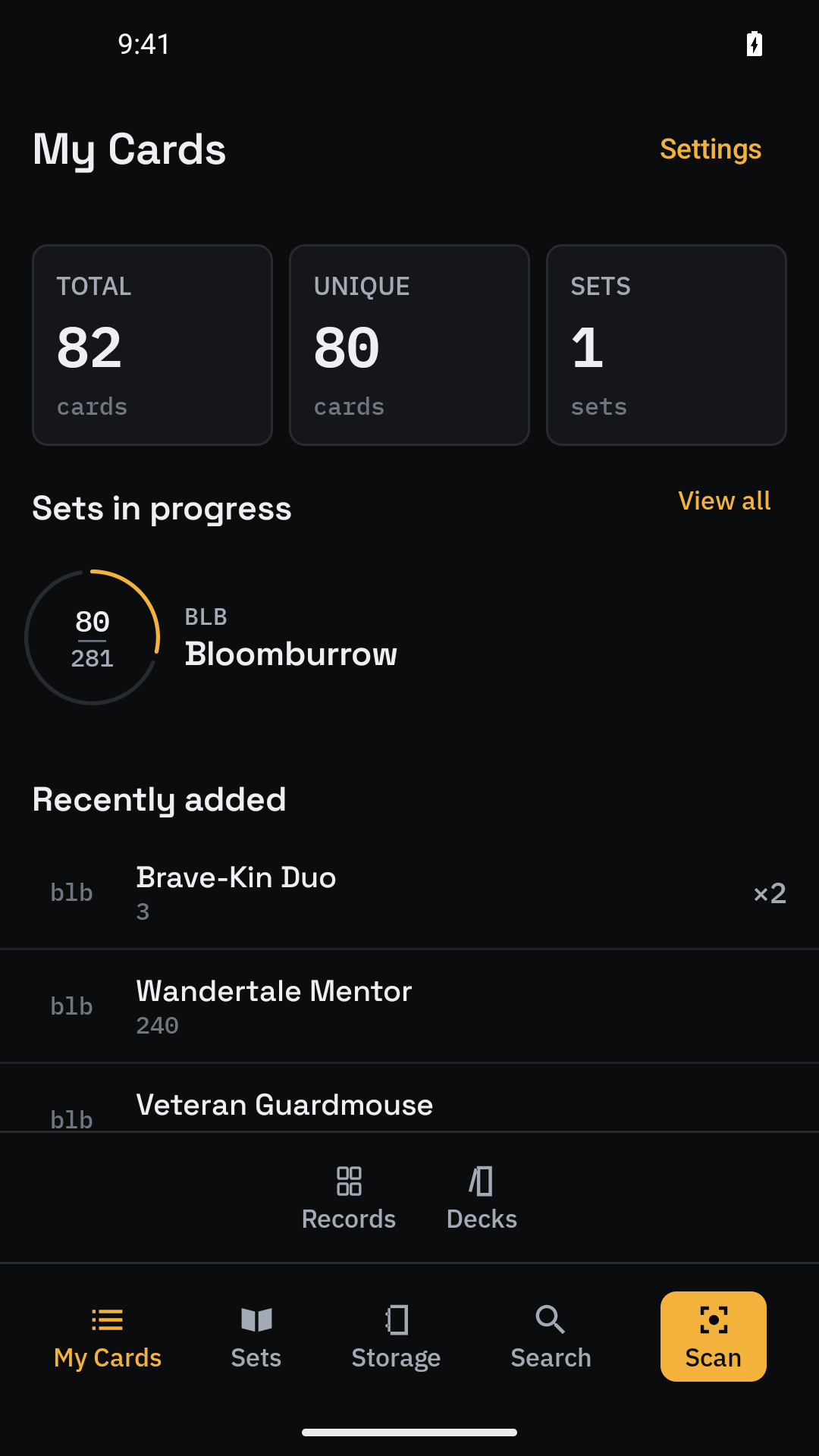
Task: Switch to the Storage tab label
Action: (x=396, y=1358)
